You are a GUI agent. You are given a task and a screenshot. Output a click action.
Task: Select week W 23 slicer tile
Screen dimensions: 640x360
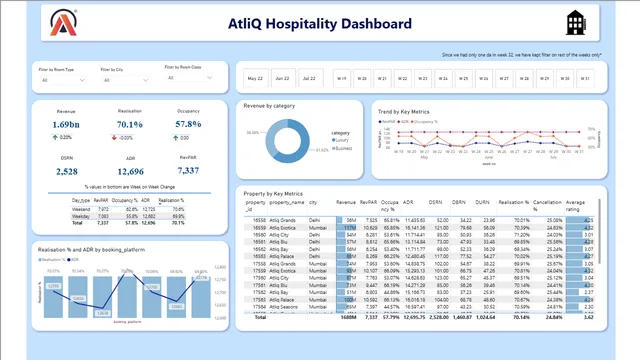tap(423, 78)
